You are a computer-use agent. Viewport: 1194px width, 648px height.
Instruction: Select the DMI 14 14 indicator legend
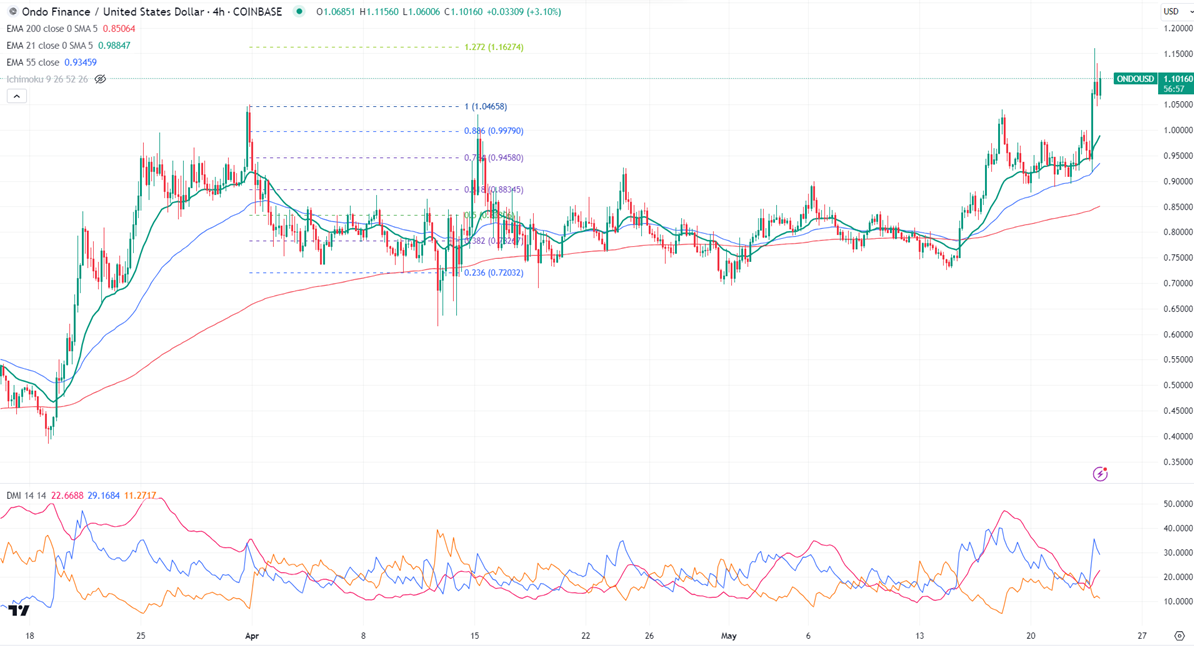(27, 496)
